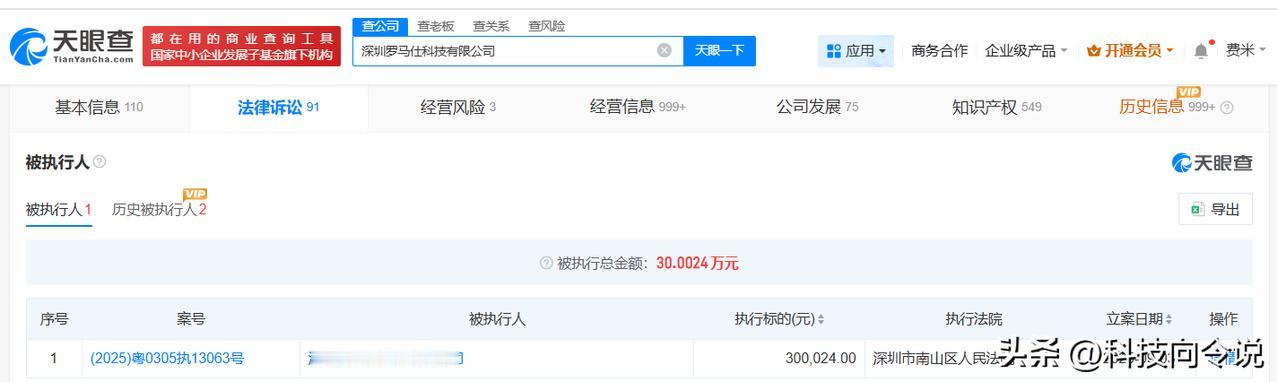Click the 应用 grid icon

(834, 50)
